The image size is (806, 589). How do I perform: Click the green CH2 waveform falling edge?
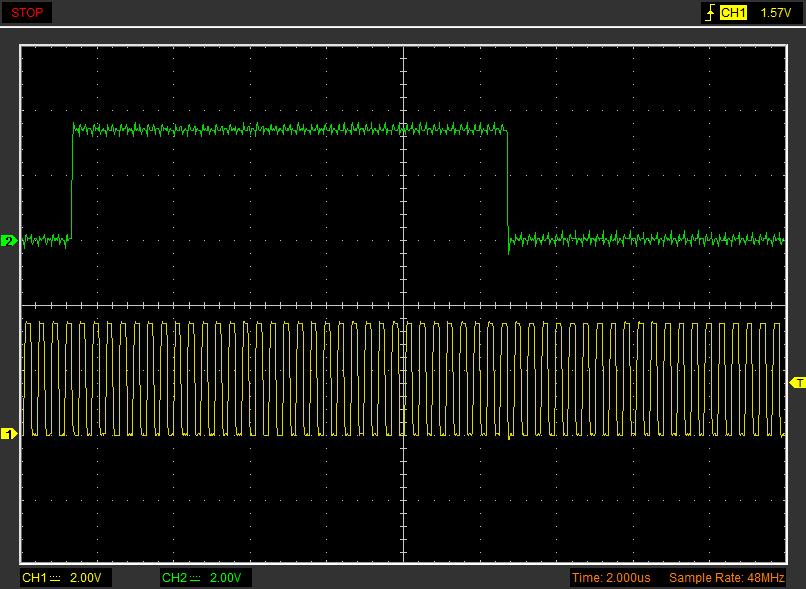point(508,185)
